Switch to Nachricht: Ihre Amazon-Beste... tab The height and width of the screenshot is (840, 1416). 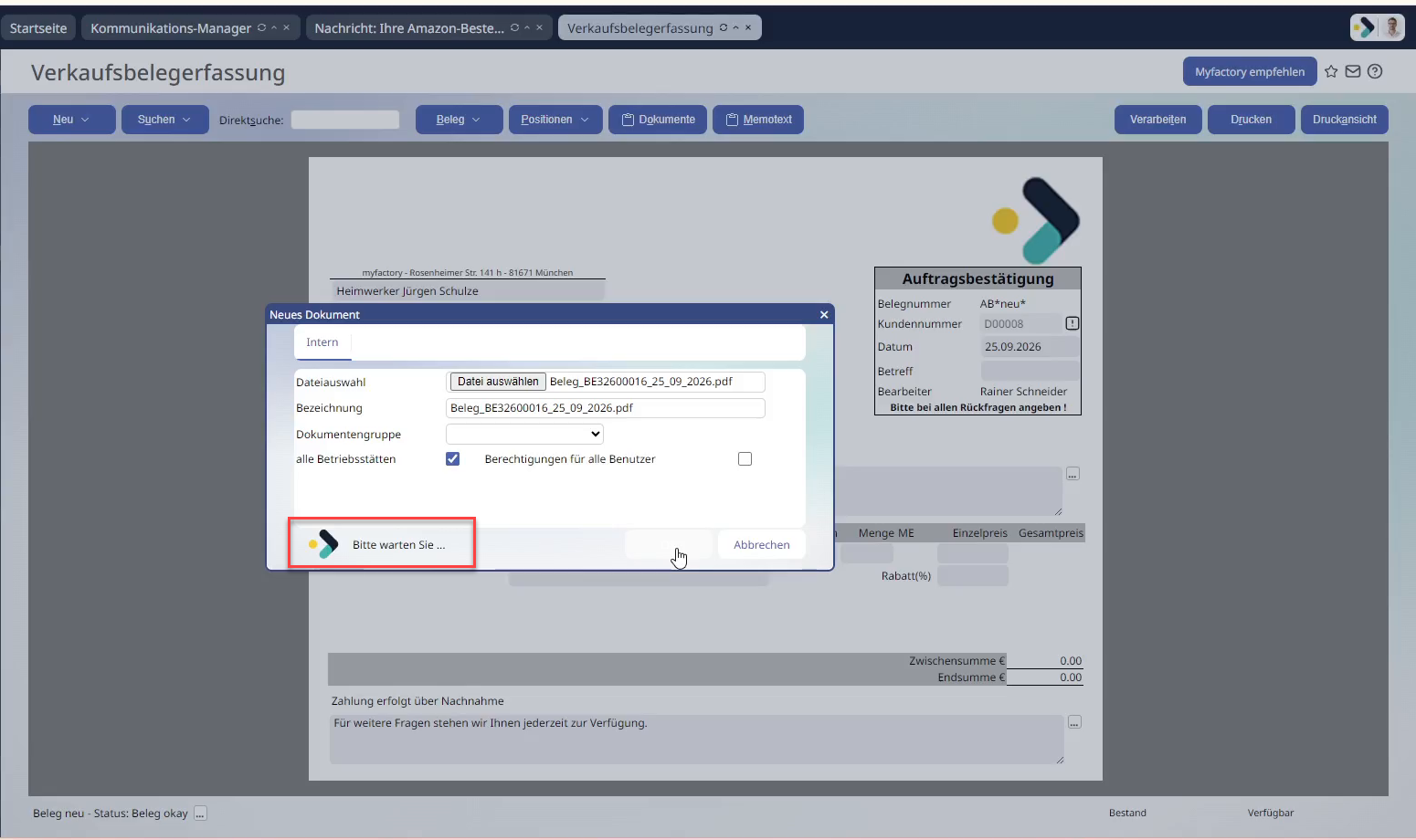point(409,27)
